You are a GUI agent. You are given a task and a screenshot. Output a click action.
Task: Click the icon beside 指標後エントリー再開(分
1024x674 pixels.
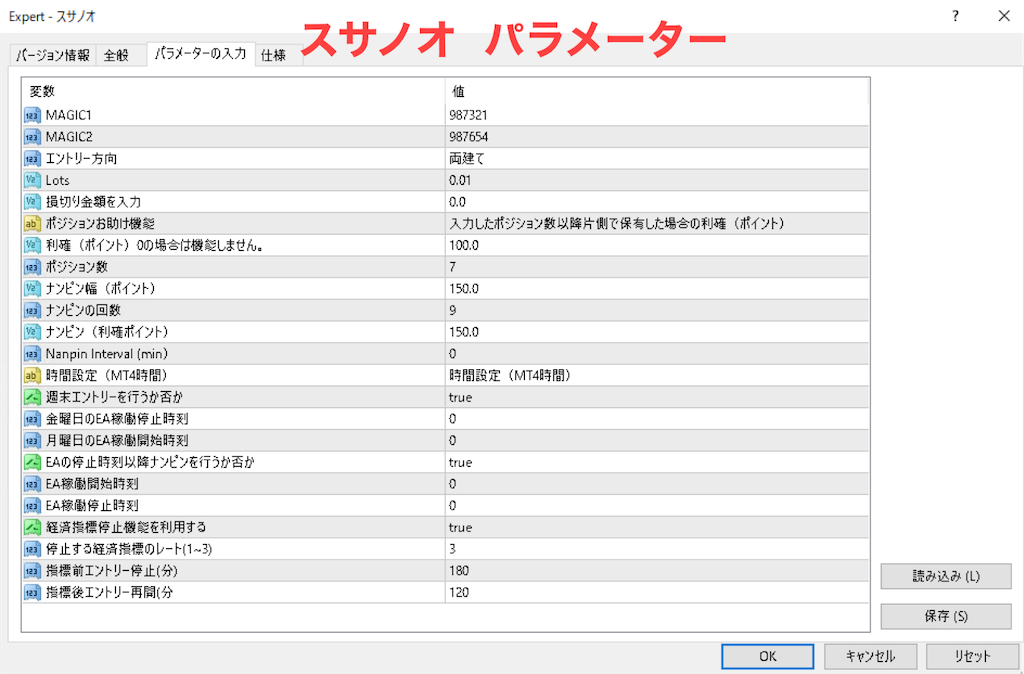click(x=32, y=592)
